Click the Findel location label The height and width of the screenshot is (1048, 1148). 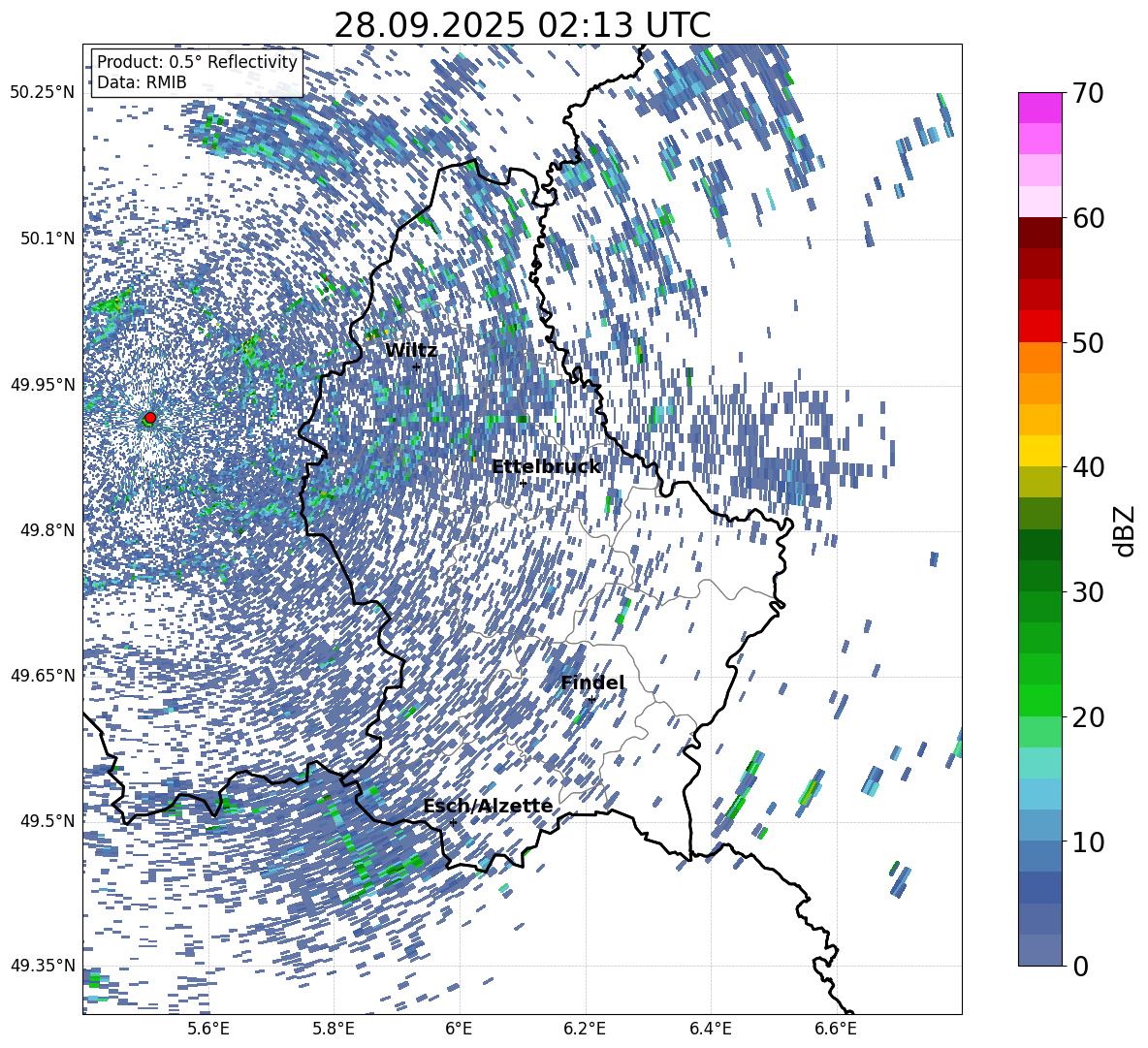click(592, 683)
